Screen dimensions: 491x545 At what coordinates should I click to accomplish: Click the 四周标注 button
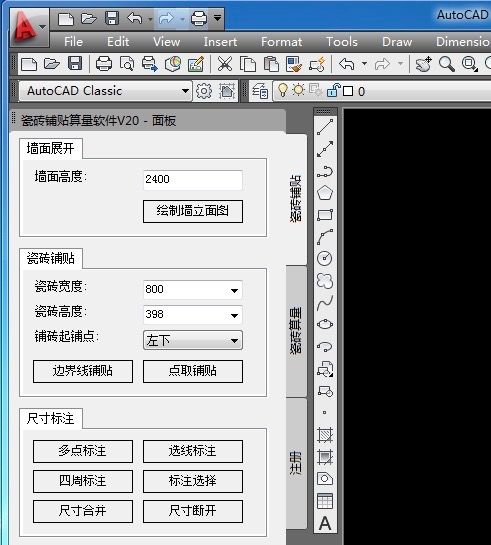click(83, 481)
